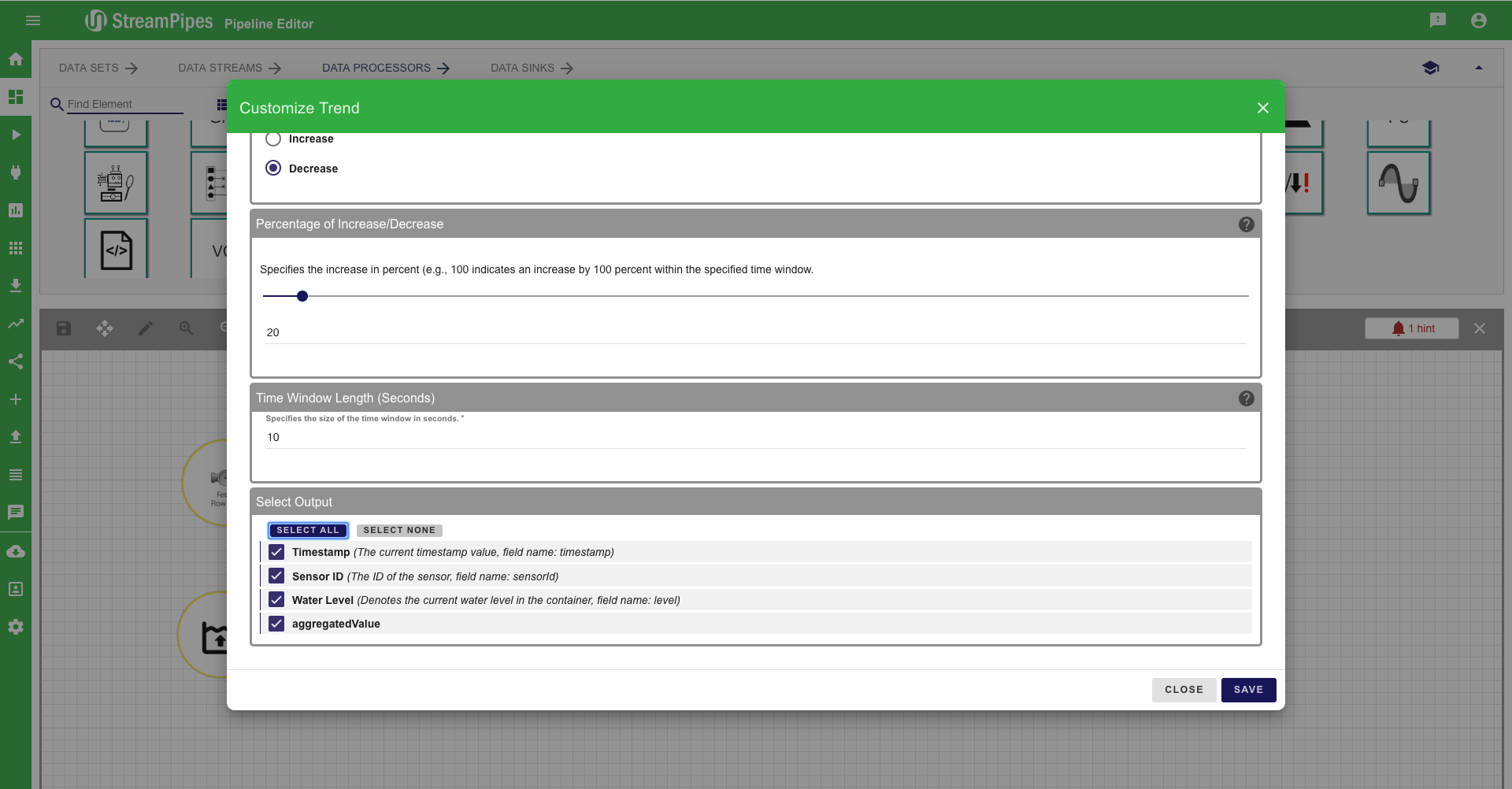
Task: Open the feedback icon in header
Action: [x=1438, y=20]
